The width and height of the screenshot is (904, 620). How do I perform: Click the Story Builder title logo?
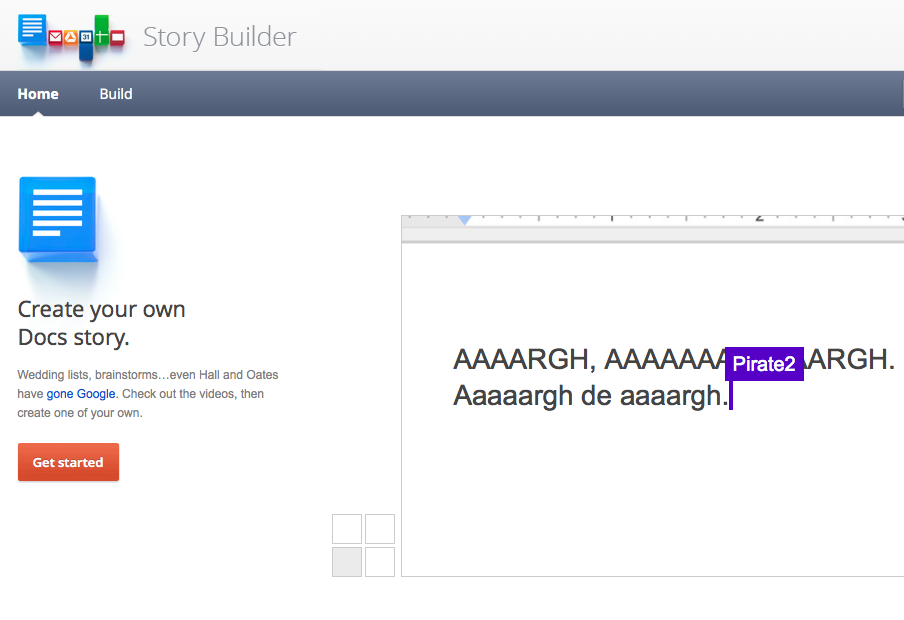(219, 37)
